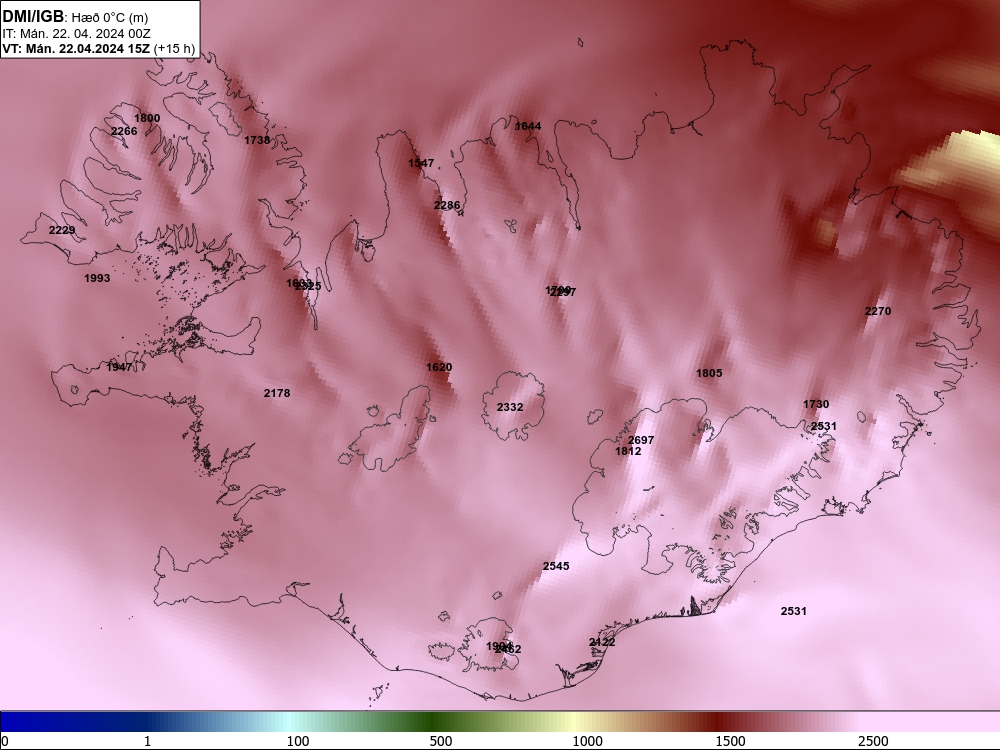Click the 1000 tick label on color scale
The image size is (1000, 750).
(587, 741)
